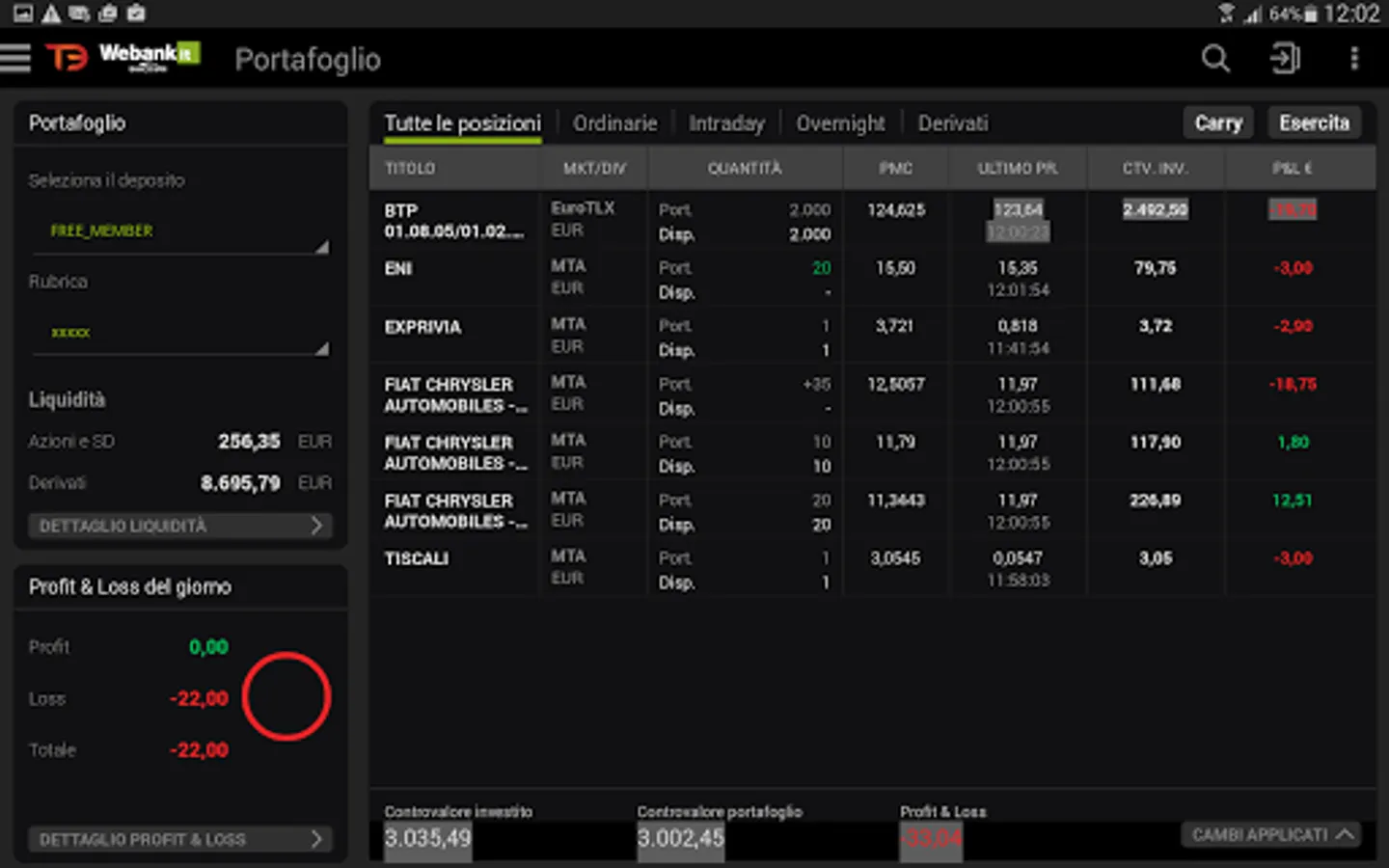
Task: Click Controvalore investito 3.035,49
Action: tap(427, 838)
